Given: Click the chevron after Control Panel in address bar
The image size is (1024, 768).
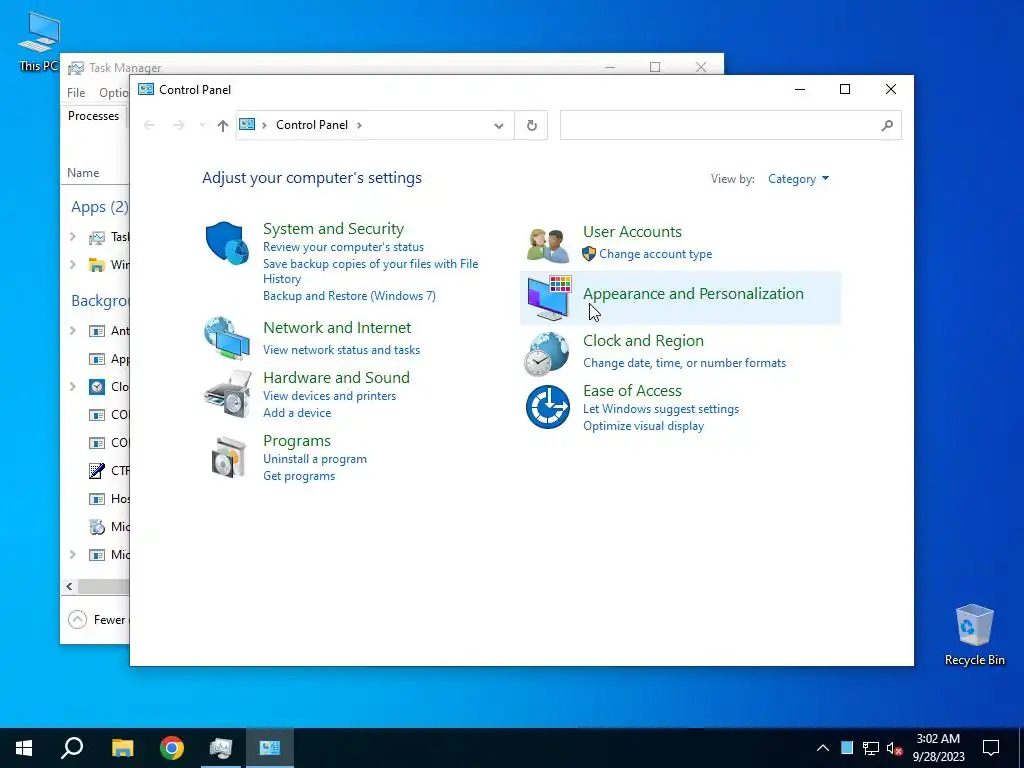Looking at the screenshot, I should coord(359,125).
